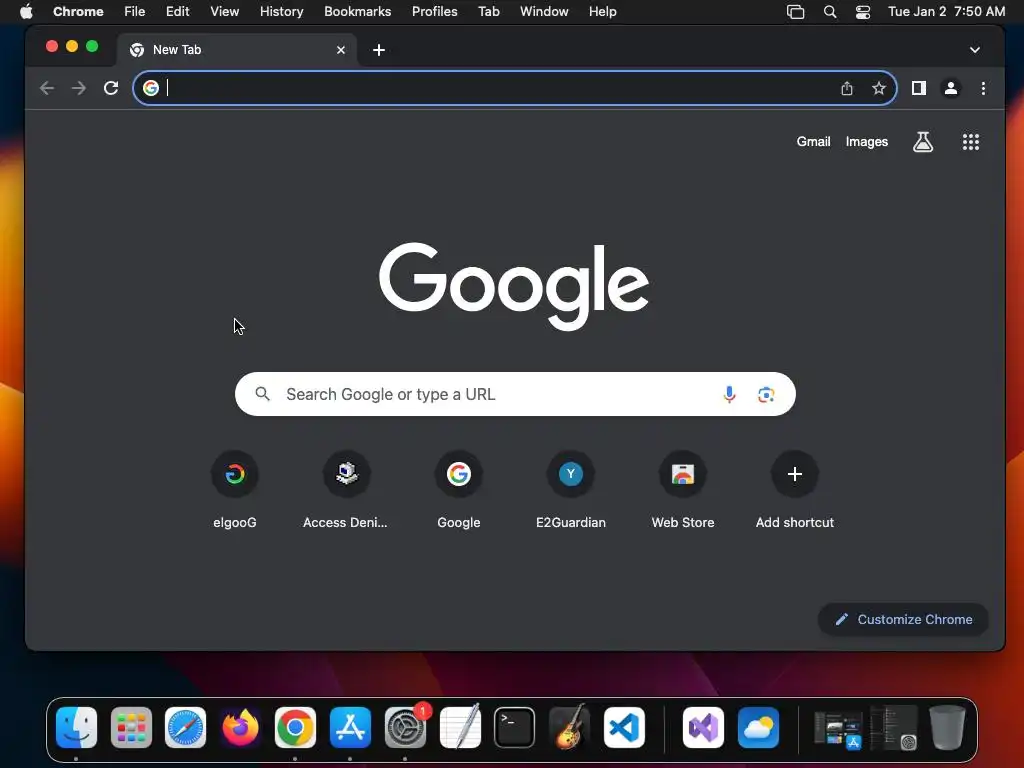Open the cloud weather app in Dock
The width and height of the screenshot is (1024, 768).
pos(758,728)
